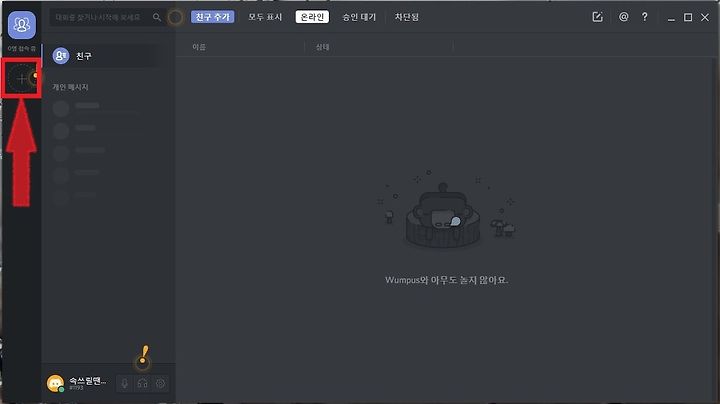720x404 pixels.
Task: Click the username 속쓰림땐... text
Action: (87, 381)
